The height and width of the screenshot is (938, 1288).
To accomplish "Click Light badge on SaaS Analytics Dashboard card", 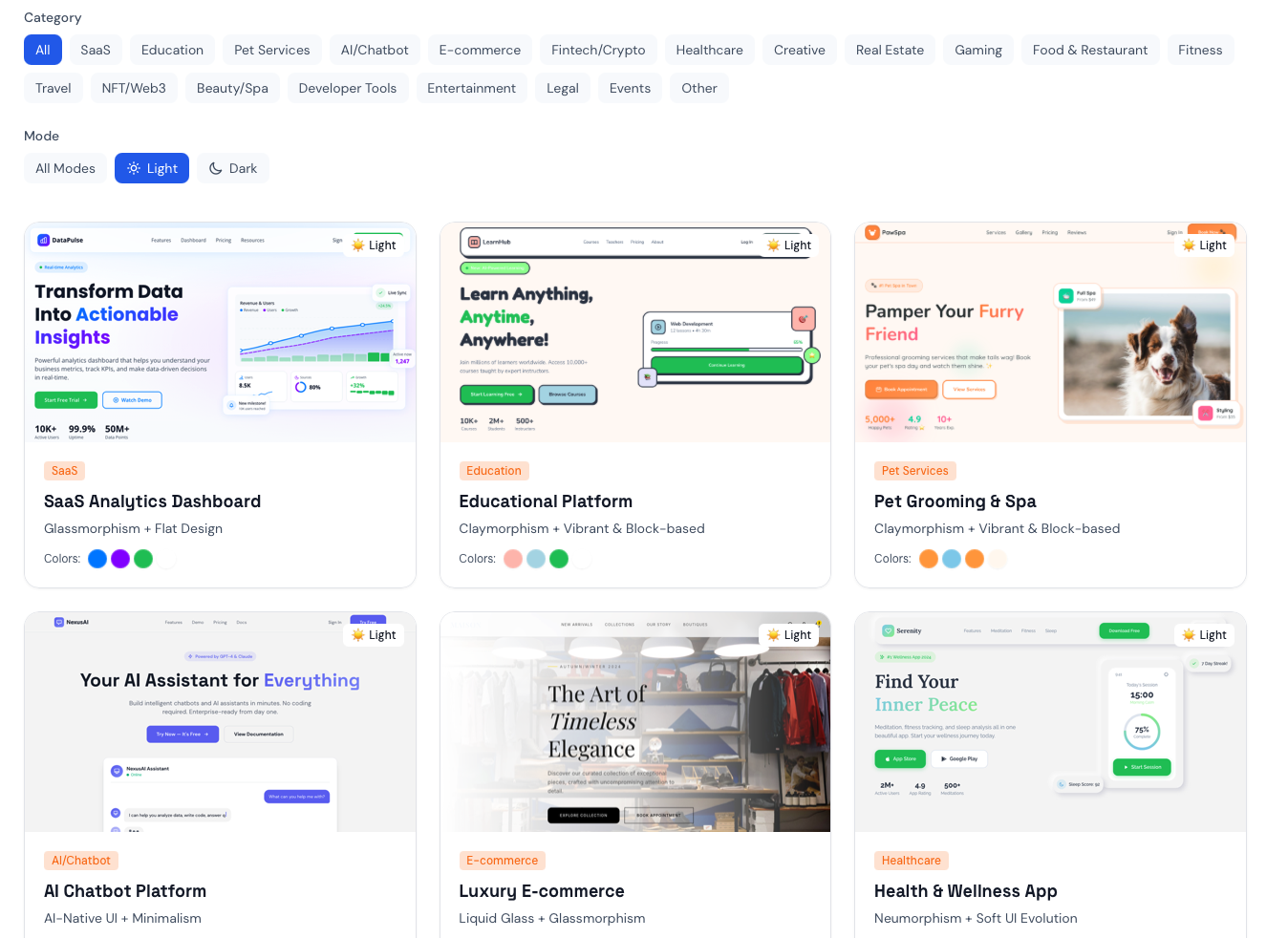I will point(374,245).
